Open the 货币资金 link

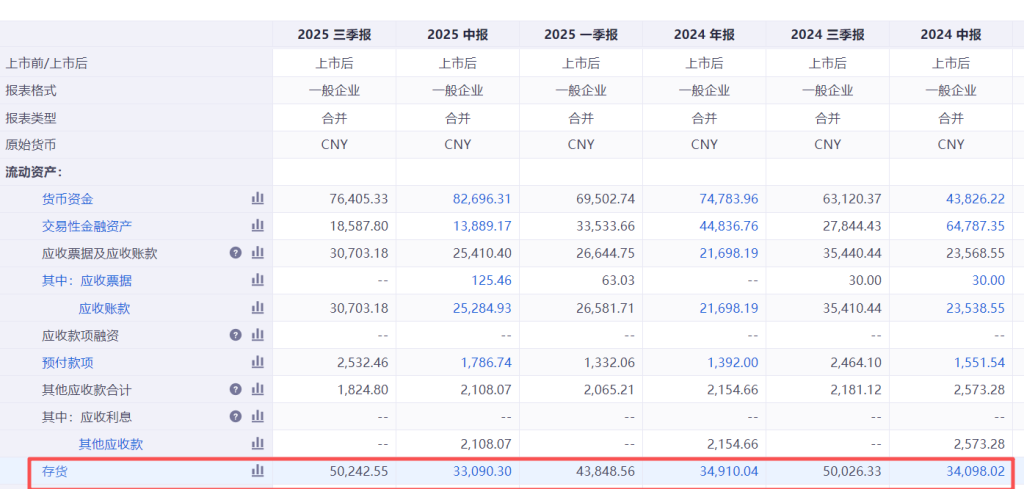tap(68, 199)
